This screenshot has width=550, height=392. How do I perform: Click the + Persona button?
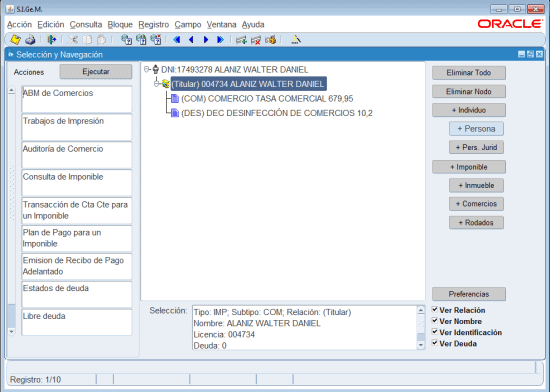tap(476, 129)
